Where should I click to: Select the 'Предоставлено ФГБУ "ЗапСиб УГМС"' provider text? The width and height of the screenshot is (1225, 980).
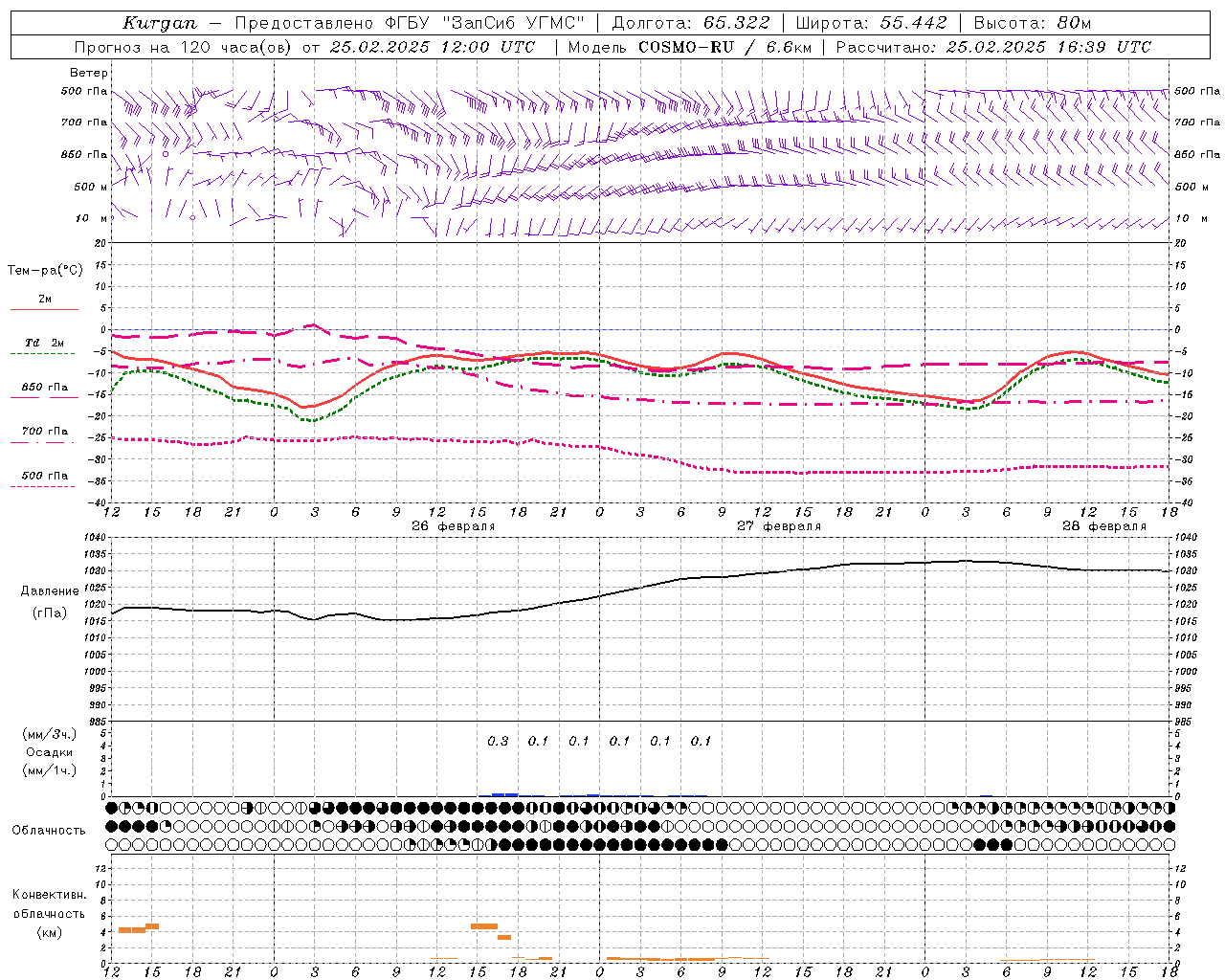click(x=410, y=23)
